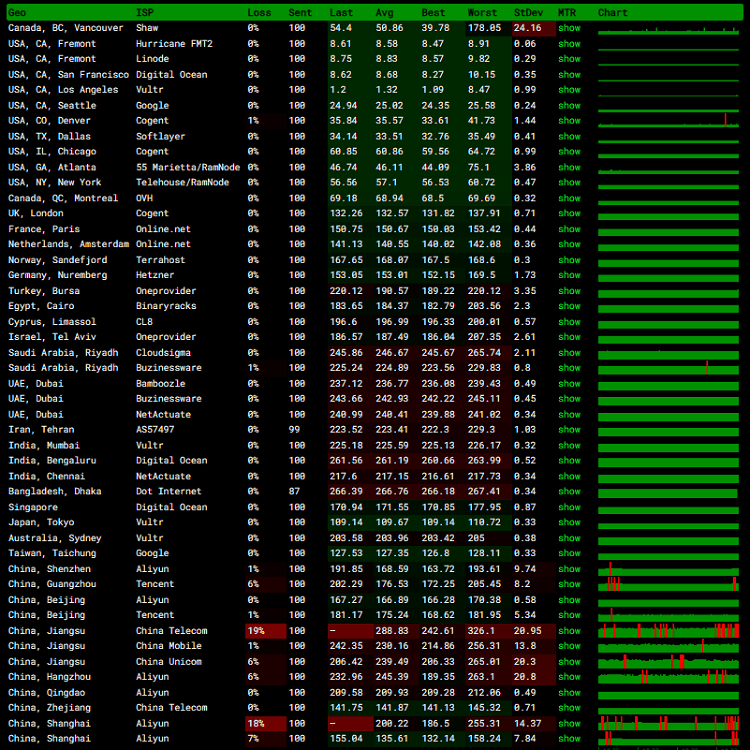
Task: Show MTR for Iran, Tehran AS57497
Action: pos(568,429)
